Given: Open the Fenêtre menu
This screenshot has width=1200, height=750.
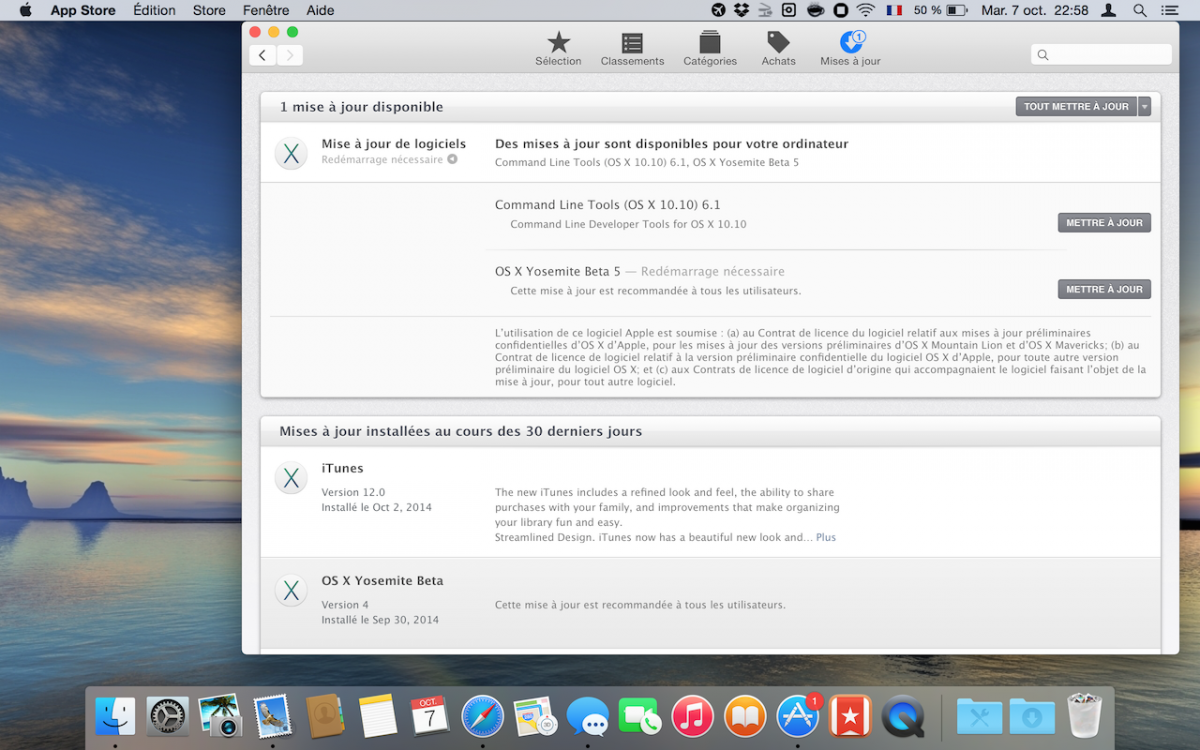Looking at the screenshot, I should click(266, 10).
